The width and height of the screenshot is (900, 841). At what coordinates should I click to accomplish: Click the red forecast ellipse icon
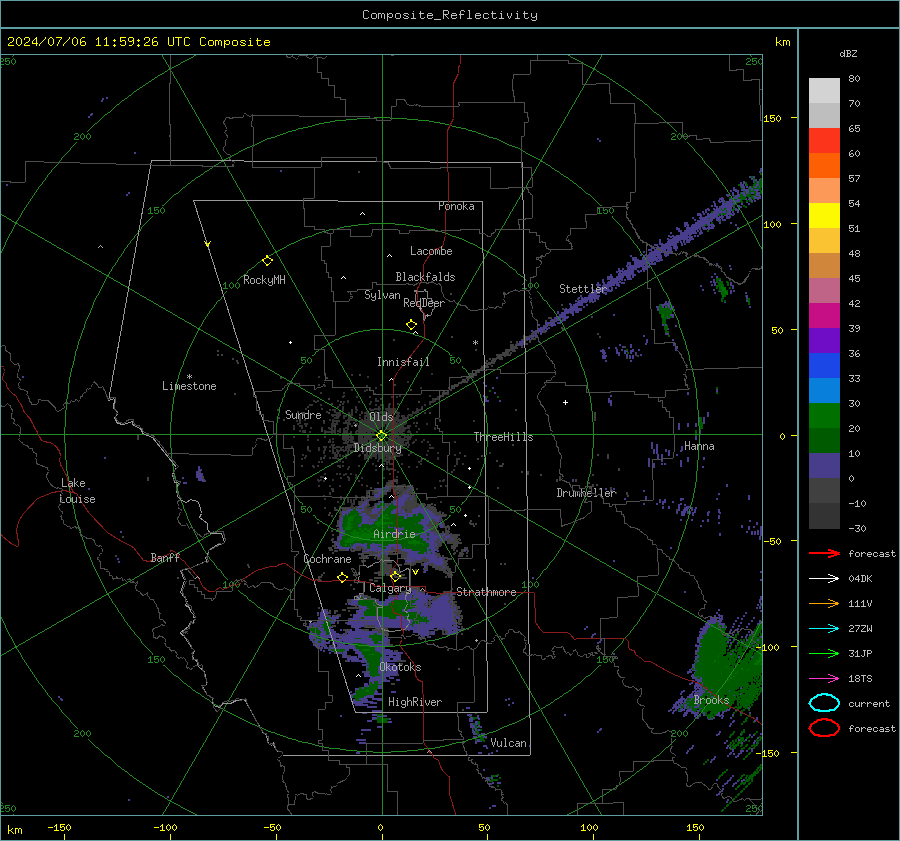point(824,728)
